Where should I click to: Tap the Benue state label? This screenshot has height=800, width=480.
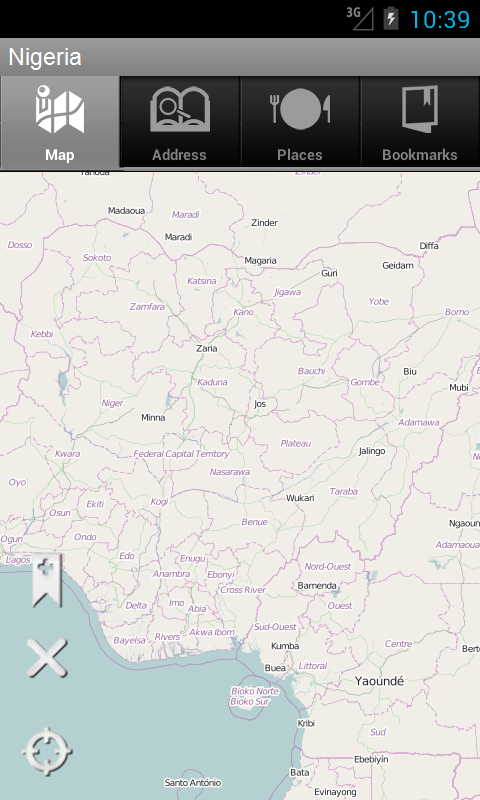[x=254, y=522]
